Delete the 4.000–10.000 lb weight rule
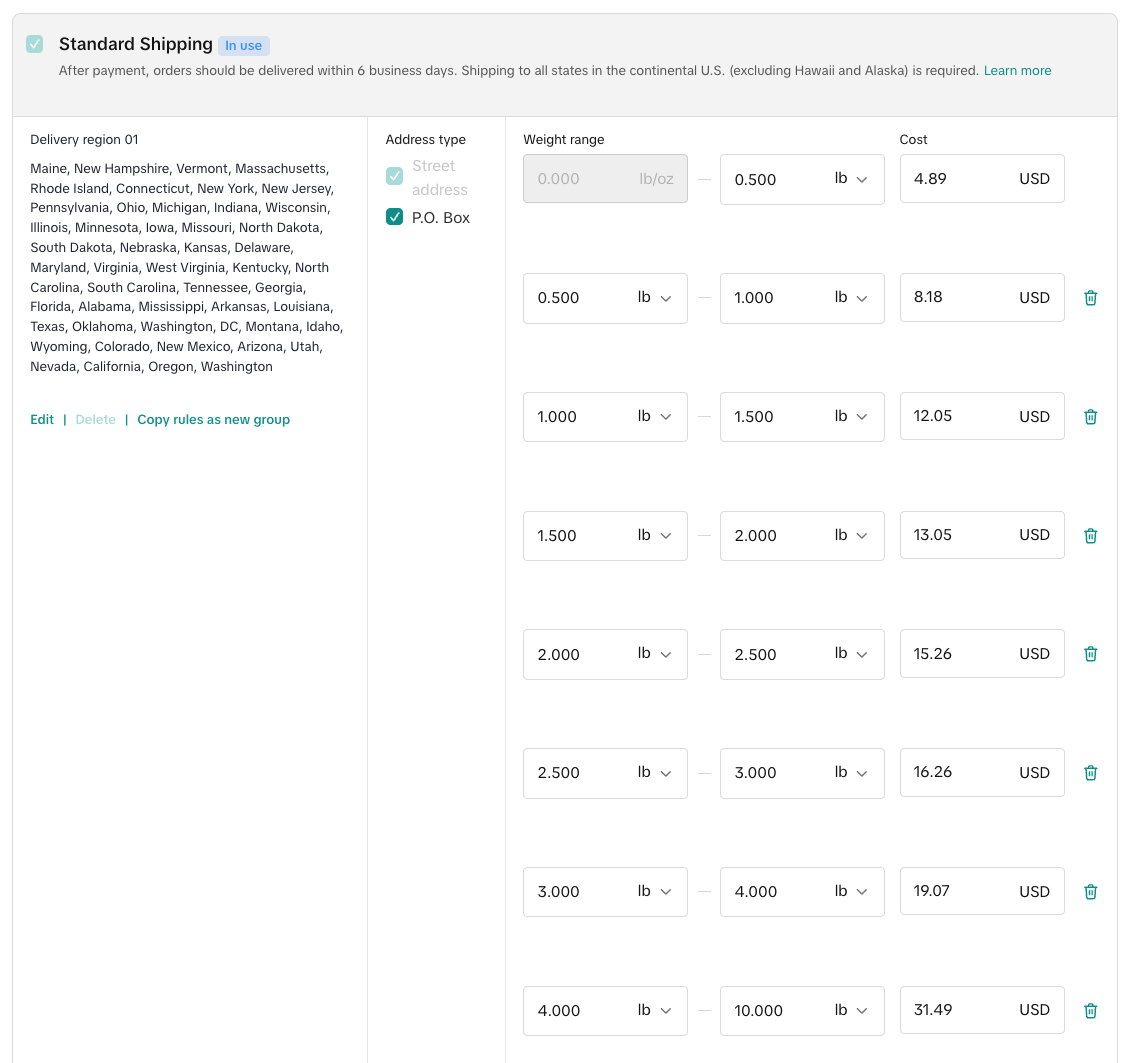This screenshot has height=1063, width=1127. [x=1090, y=1011]
